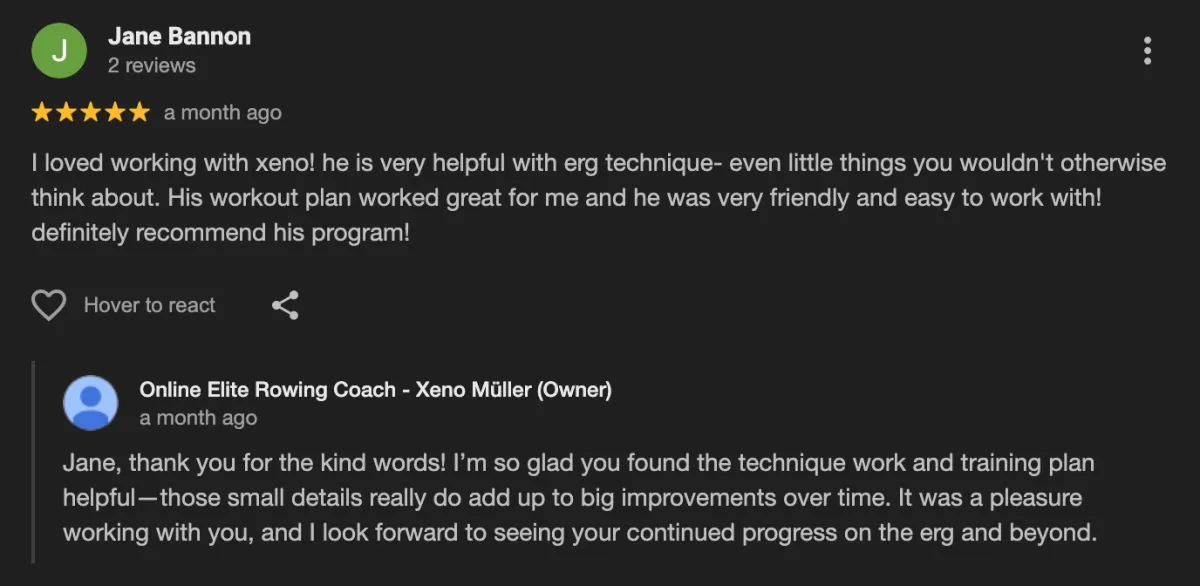Click the owner reply's 'a month ago' timestamp

(x=198, y=418)
